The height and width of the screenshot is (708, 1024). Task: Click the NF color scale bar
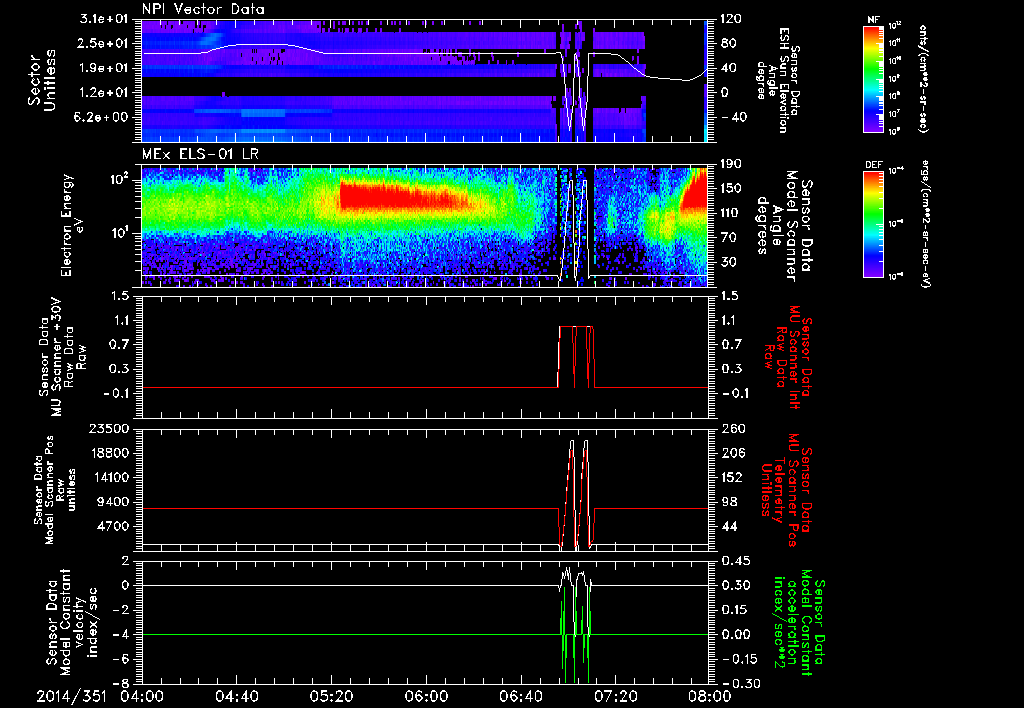pos(873,79)
